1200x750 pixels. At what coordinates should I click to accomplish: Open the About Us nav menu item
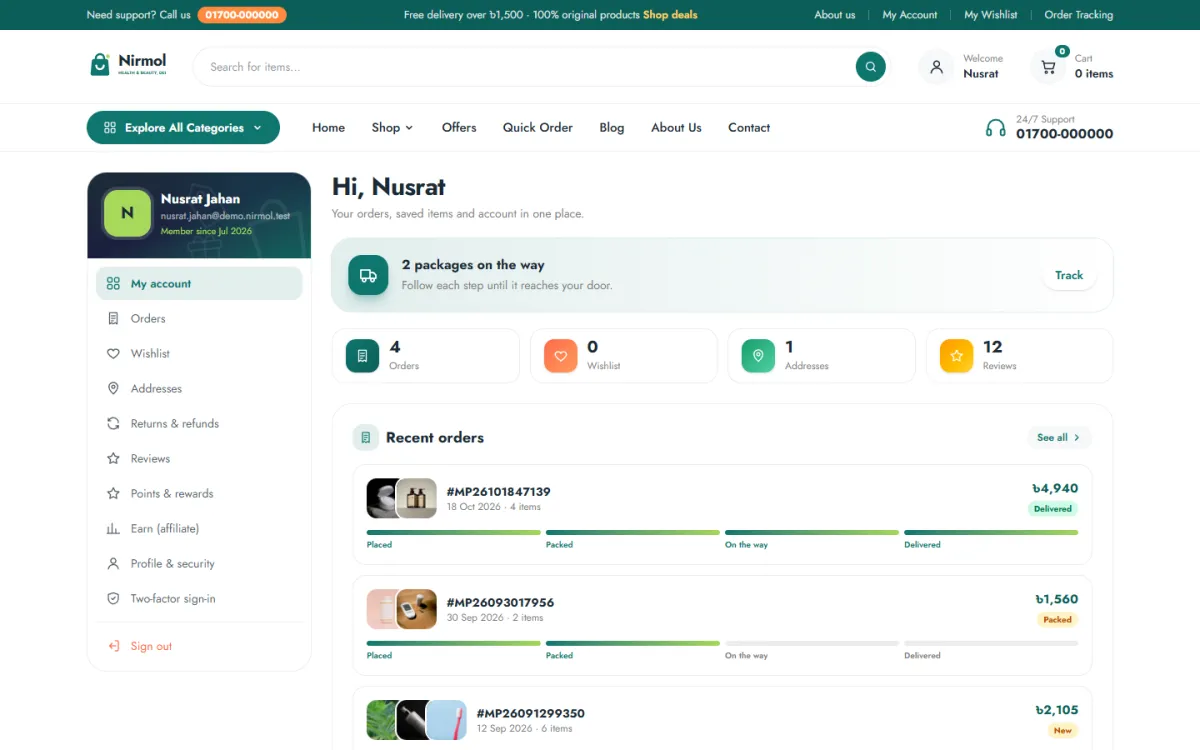pos(676,127)
